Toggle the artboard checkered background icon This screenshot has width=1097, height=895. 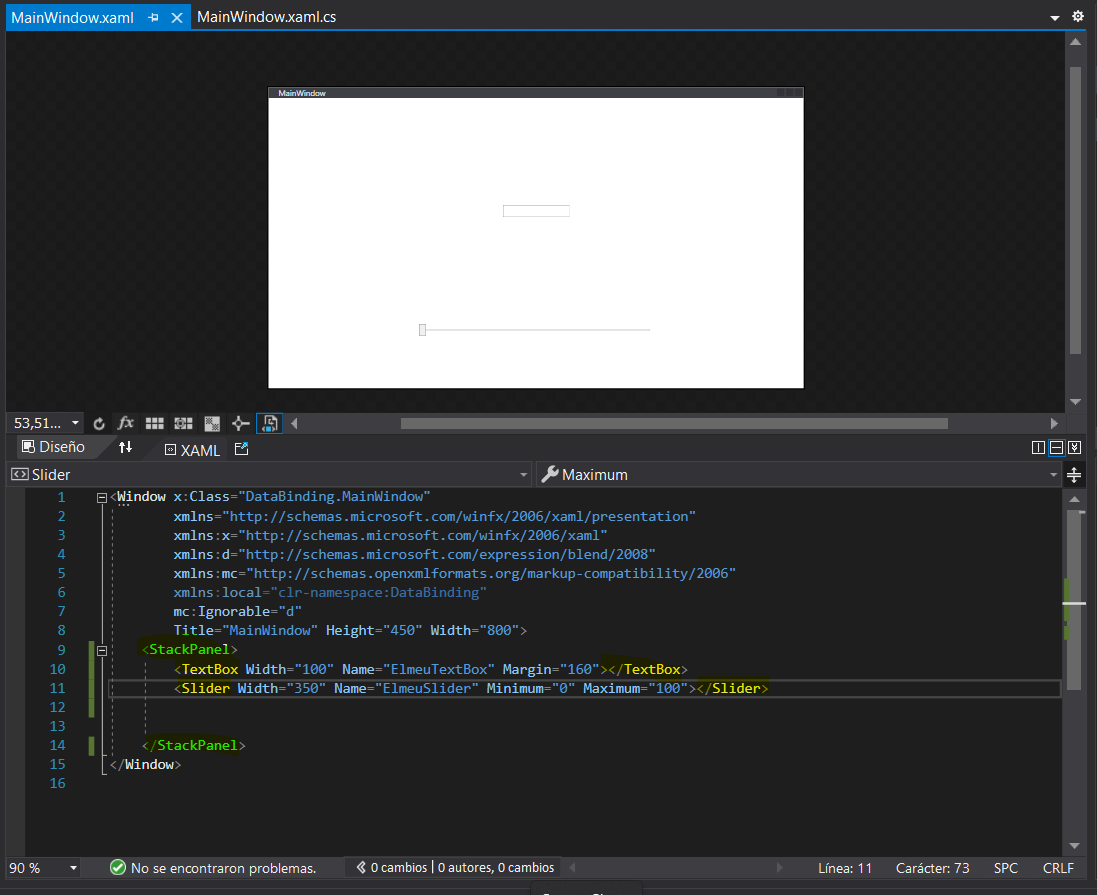click(x=212, y=424)
